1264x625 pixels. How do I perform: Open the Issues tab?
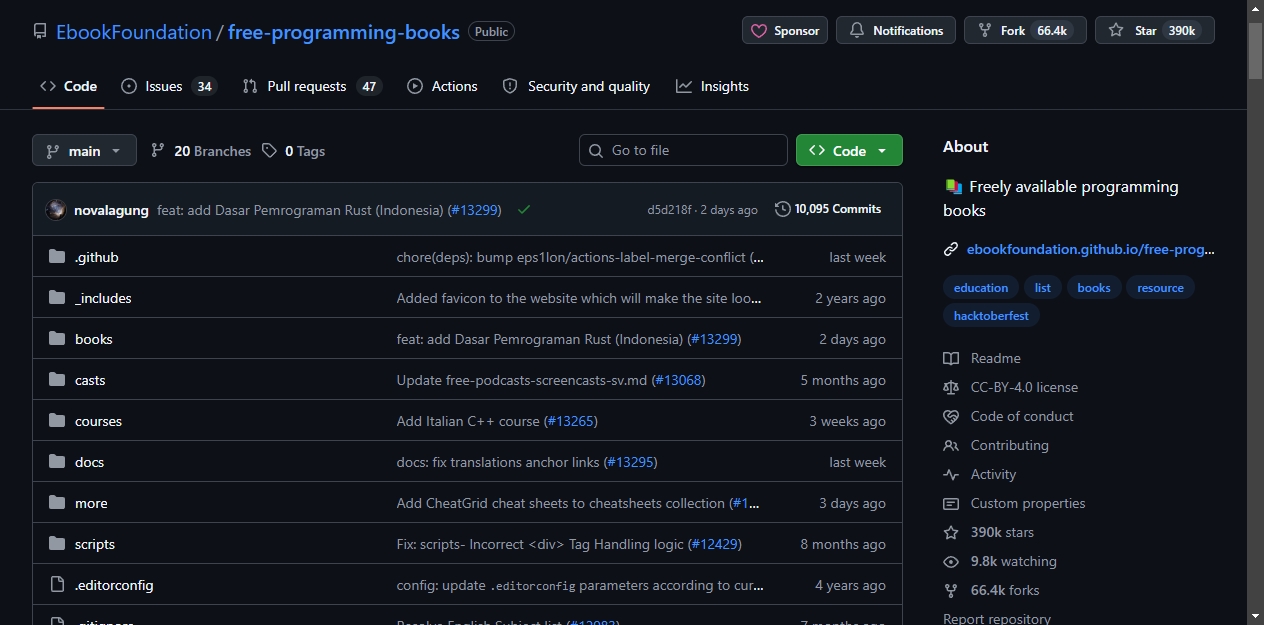point(168,86)
